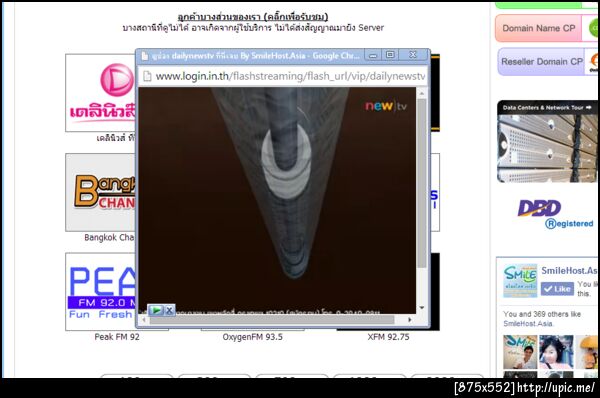The width and height of the screenshot is (600, 398).
Task: Click the Peak FM 92 caption
Action: 117,337
